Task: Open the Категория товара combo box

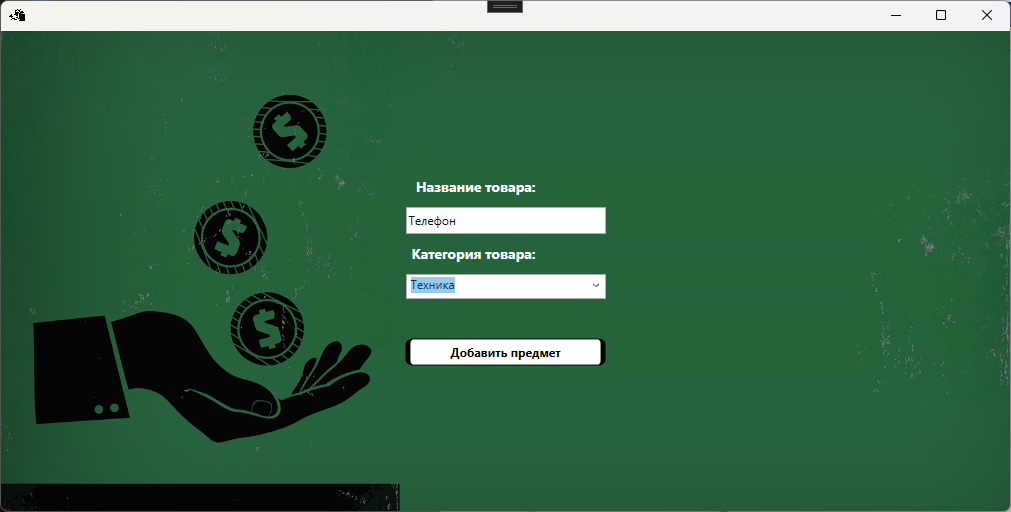Action: click(x=506, y=286)
